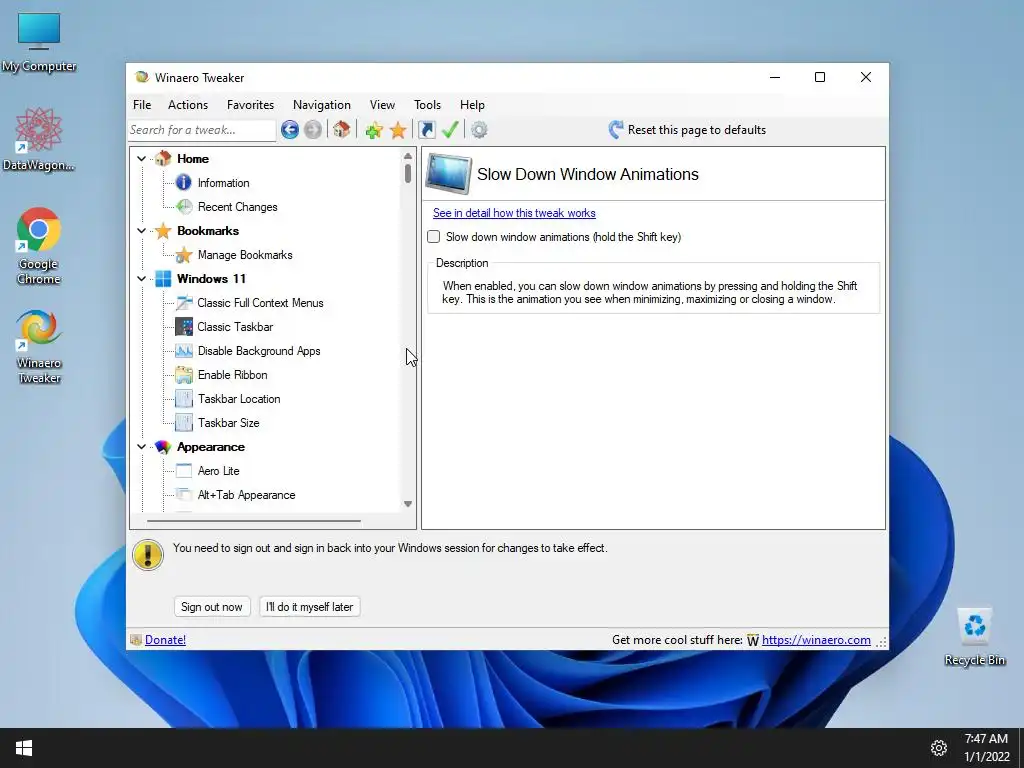Add bookmark with star-plus icon

point(374,130)
